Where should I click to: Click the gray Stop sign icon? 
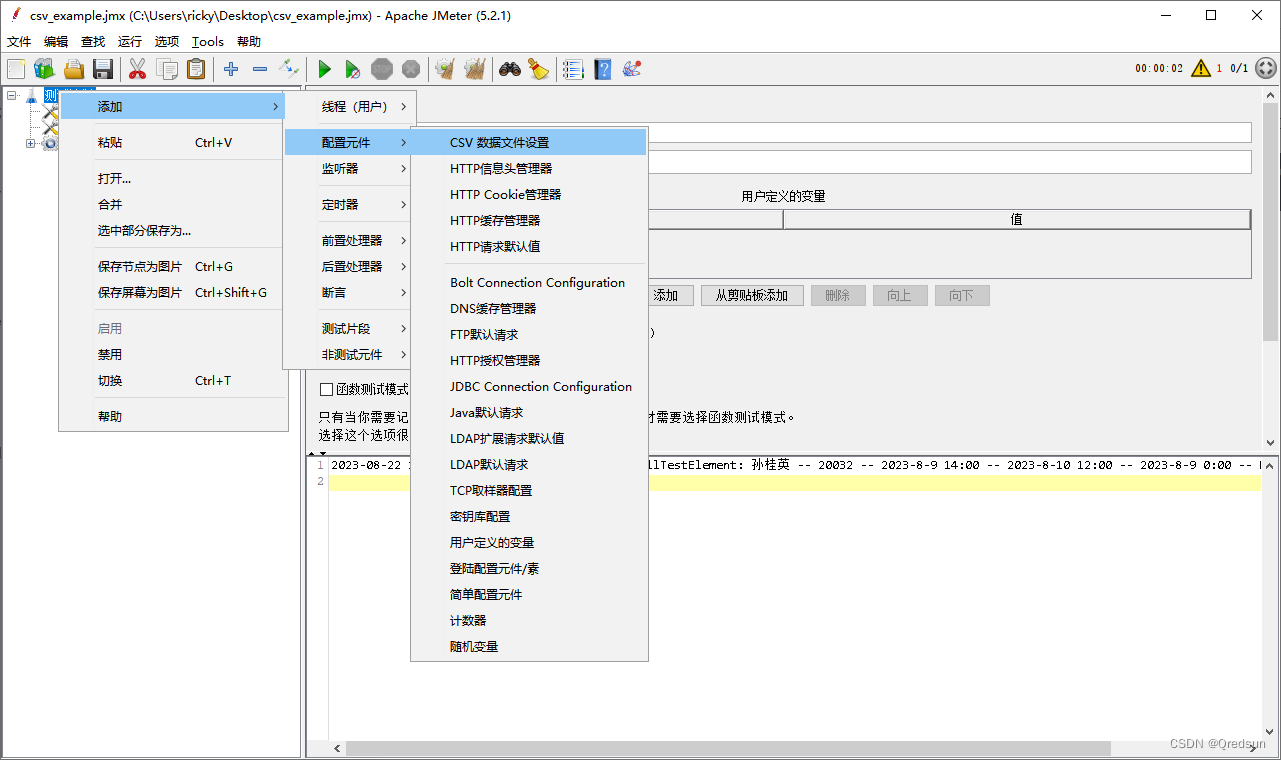(382, 69)
